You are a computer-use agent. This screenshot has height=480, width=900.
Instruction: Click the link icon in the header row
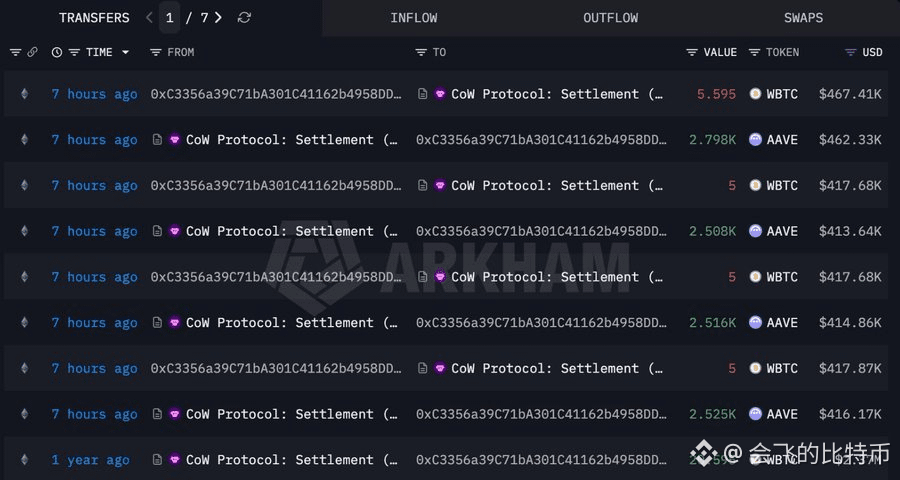[x=32, y=52]
